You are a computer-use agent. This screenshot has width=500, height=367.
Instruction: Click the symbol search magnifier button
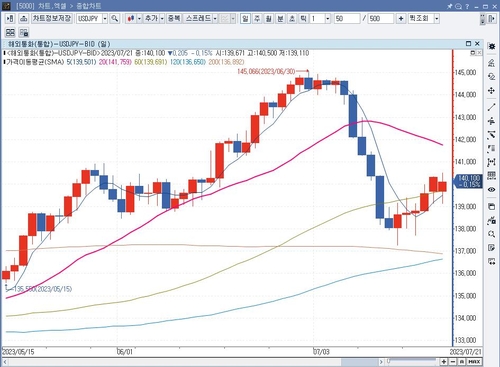pos(115,18)
